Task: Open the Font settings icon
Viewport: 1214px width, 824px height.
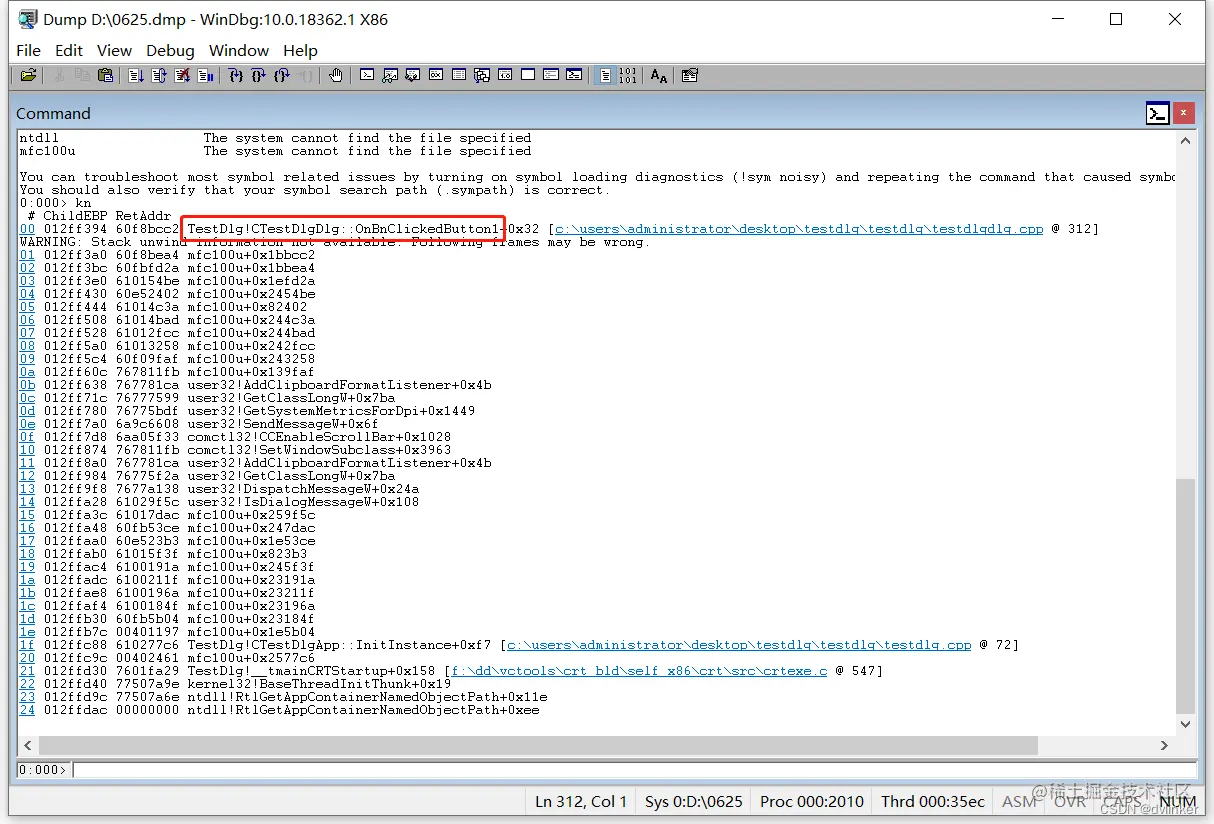Action: pos(658,75)
